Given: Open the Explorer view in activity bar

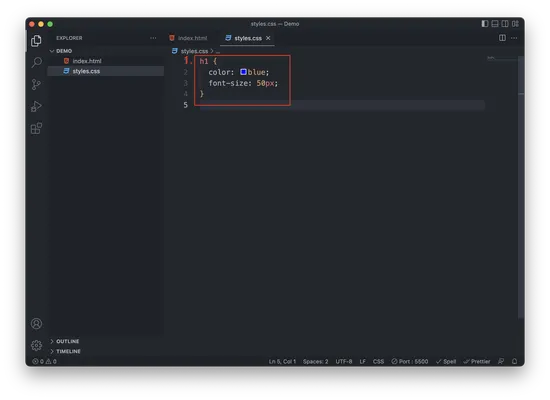Looking at the screenshot, I should (36, 41).
